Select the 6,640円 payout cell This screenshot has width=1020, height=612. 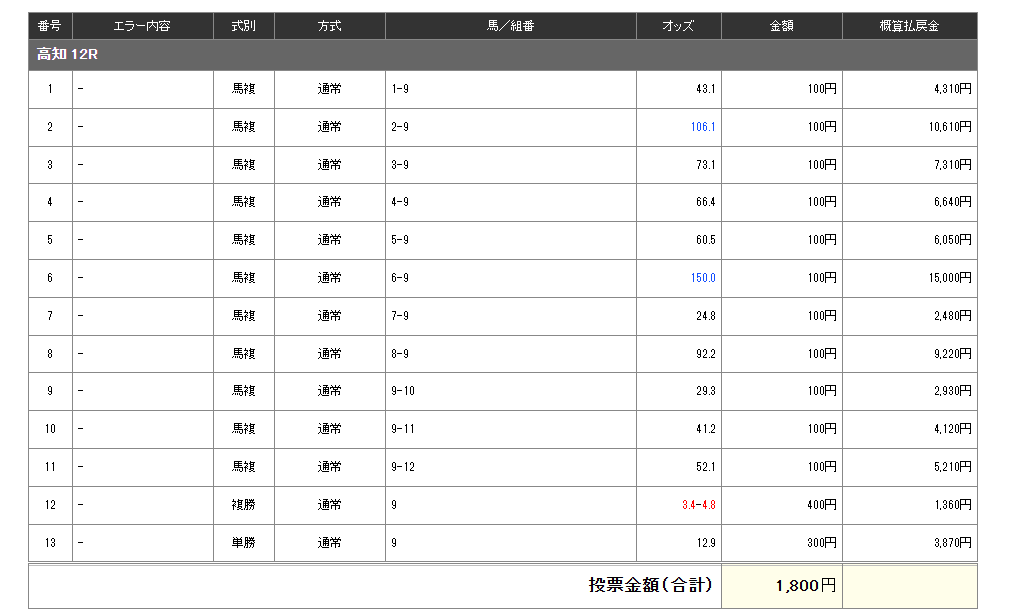click(909, 202)
